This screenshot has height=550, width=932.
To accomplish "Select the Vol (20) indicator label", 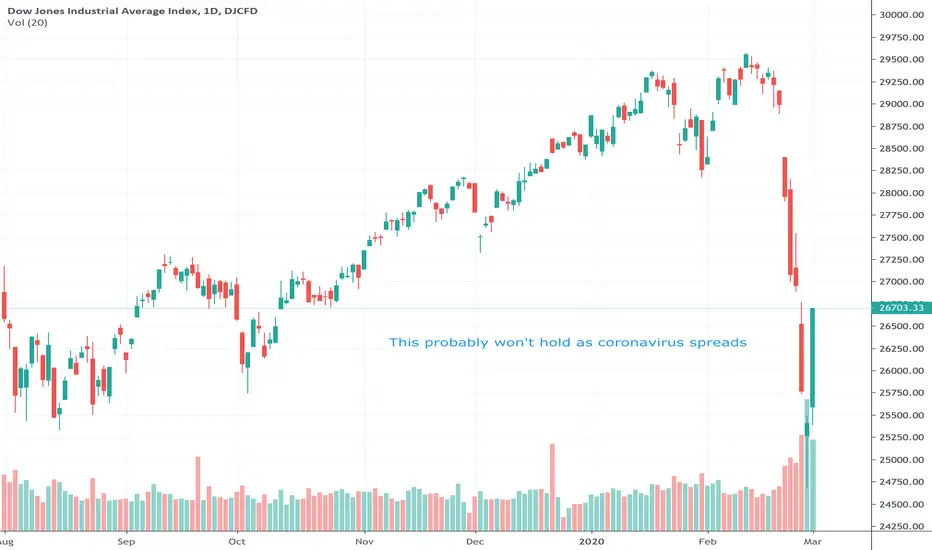I will point(27,23).
